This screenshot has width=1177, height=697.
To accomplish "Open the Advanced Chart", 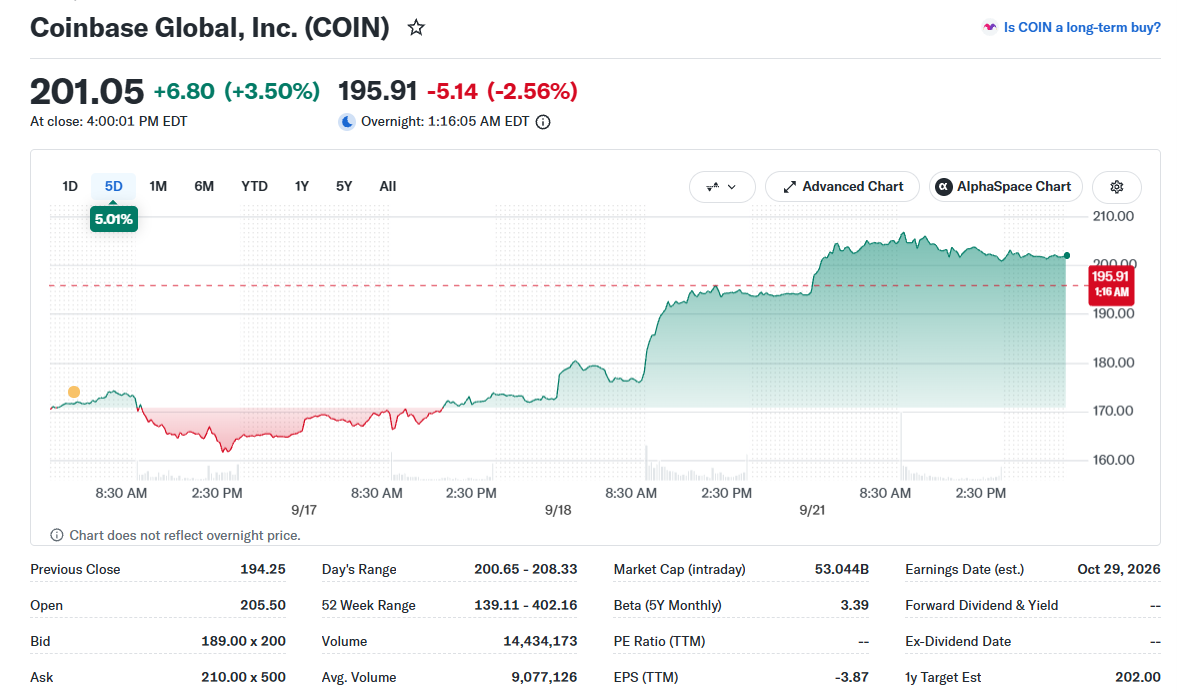I will (842, 187).
